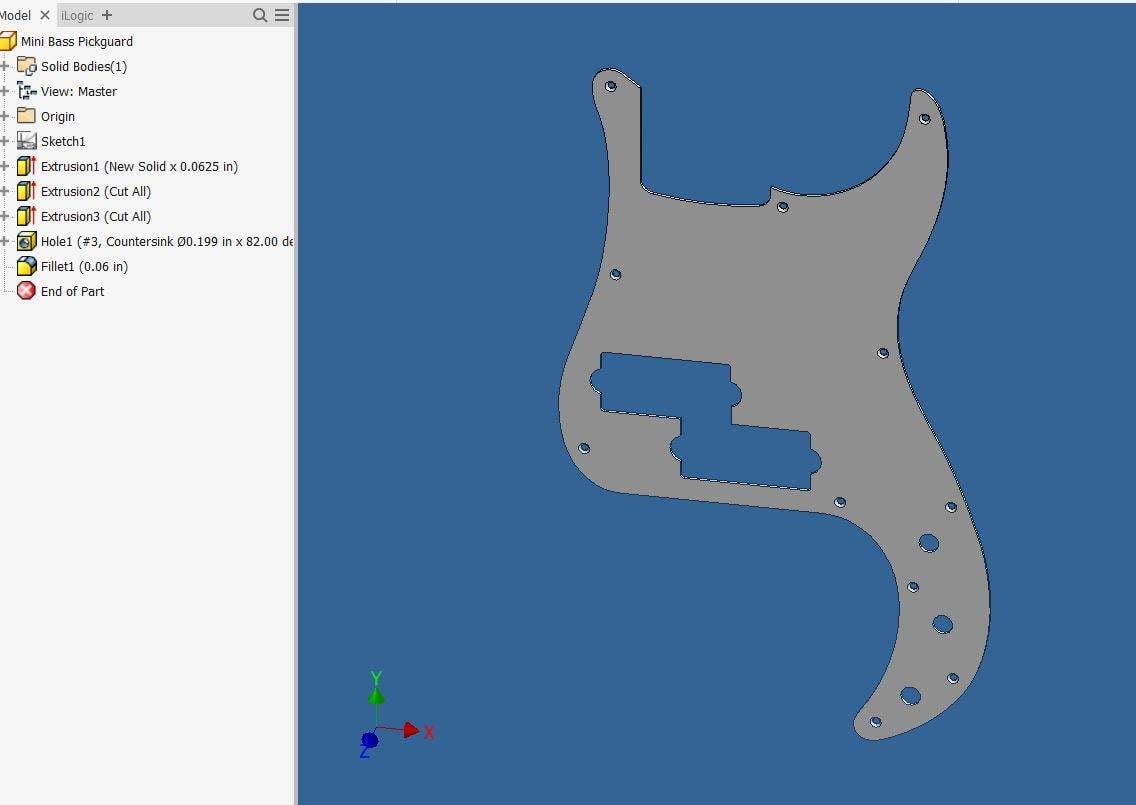Select the Sketch1 label
Image resolution: width=1136 pixels, height=805 pixels.
click(x=63, y=141)
